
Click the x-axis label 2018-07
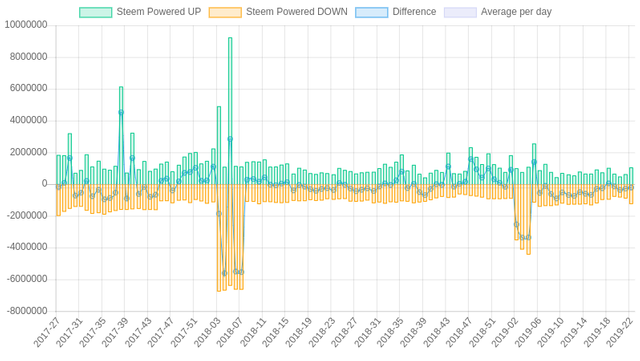click(x=230, y=332)
